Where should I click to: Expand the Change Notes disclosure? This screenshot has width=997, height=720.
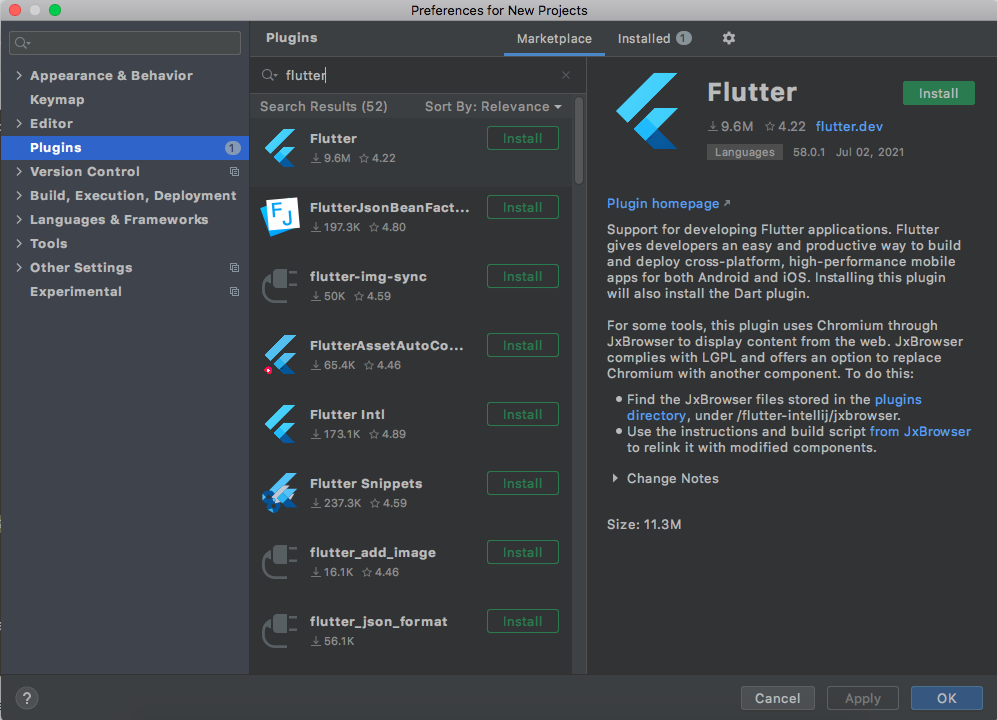click(615, 478)
